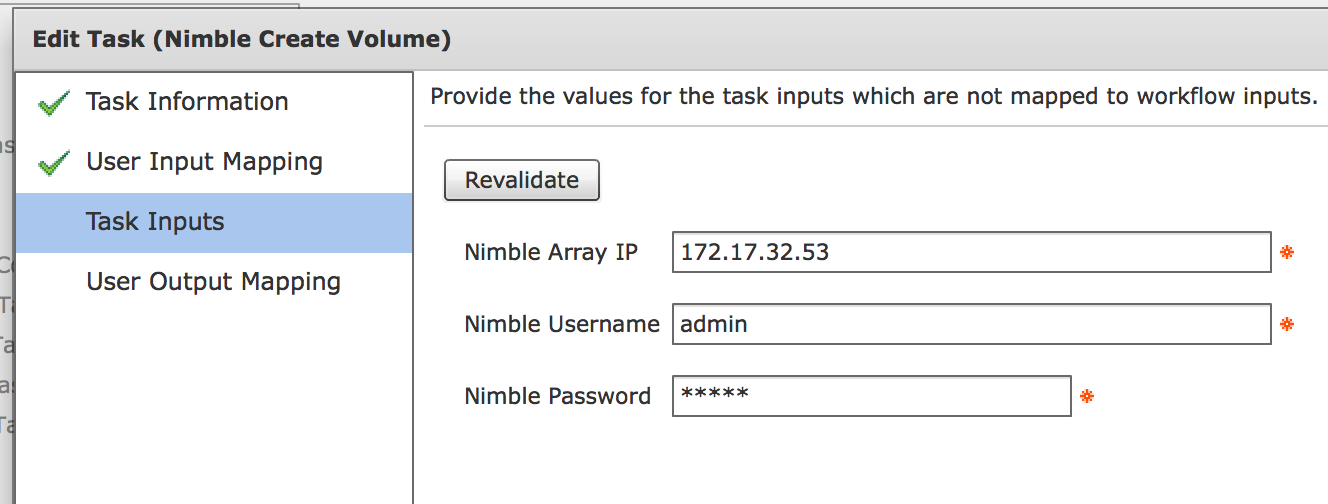Open the Task Information step
This screenshot has width=1328, height=504.
(187, 102)
